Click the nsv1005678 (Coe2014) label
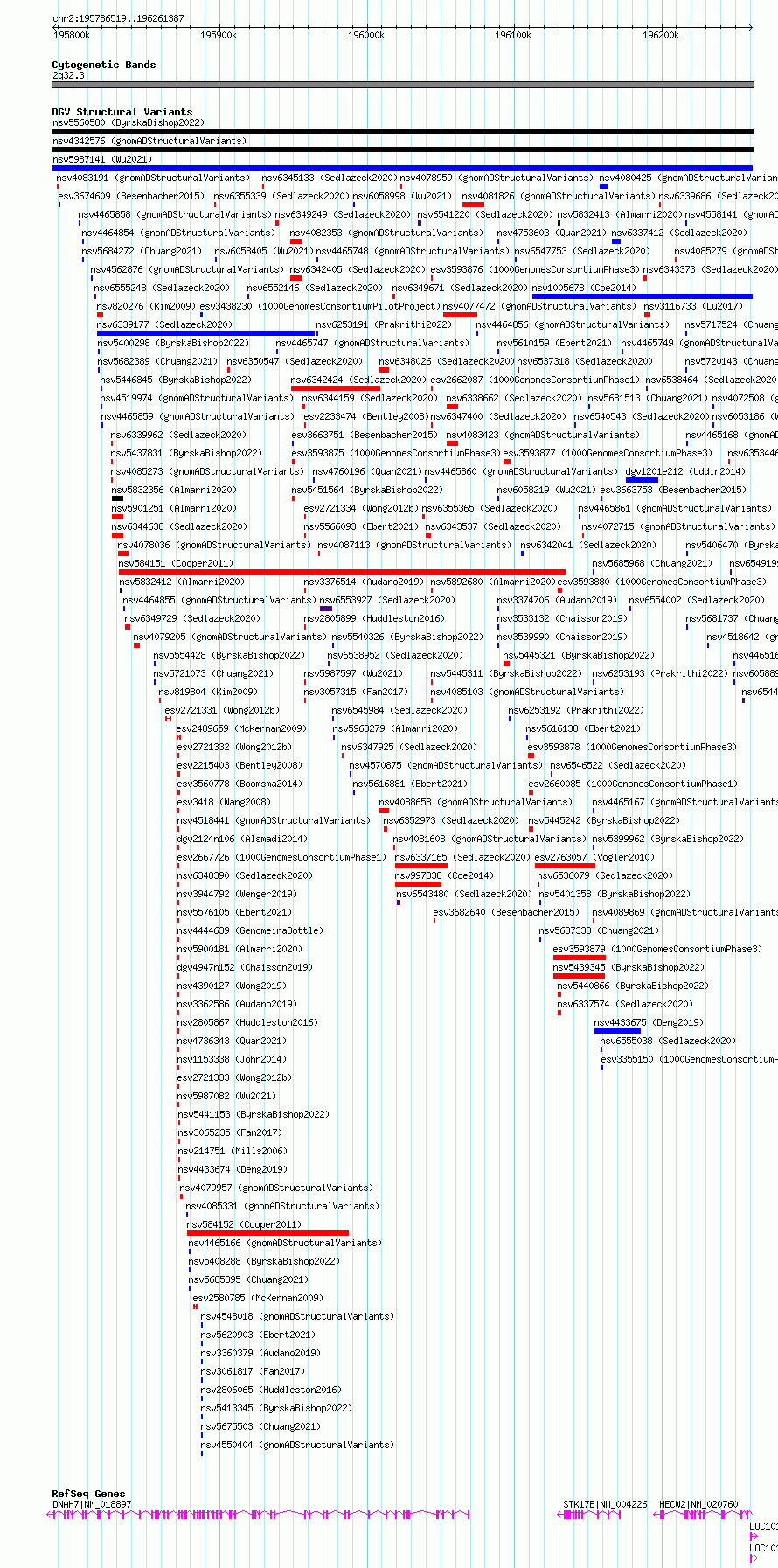Viewport: 778px width, 1568px height. tap(584, 288)
